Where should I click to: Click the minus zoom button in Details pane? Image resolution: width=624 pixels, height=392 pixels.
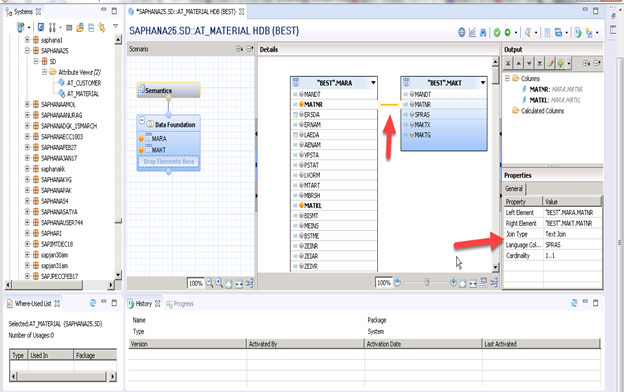pos(397,282)
